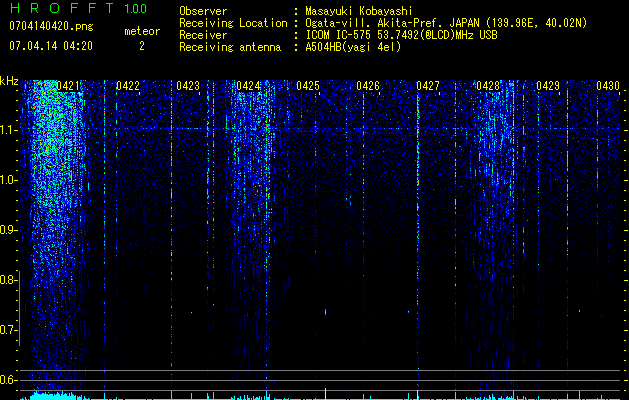The image size is (629, 400).
Task: Click the 0424 time marker
Action: click(x=248, y=86)
